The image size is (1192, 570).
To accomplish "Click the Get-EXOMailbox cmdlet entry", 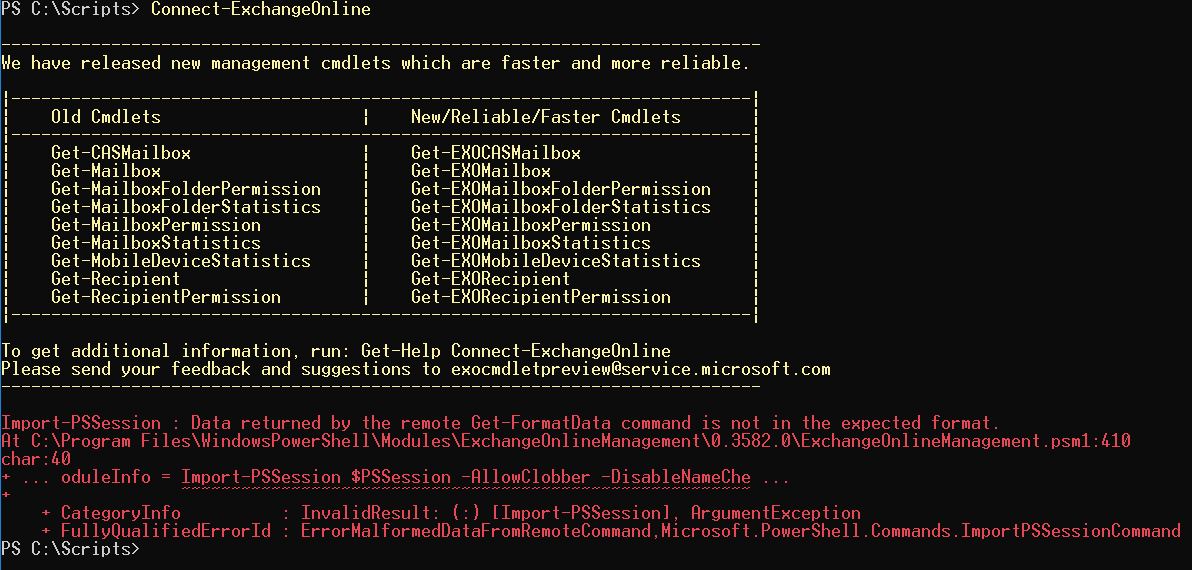I will coord(480,171).
